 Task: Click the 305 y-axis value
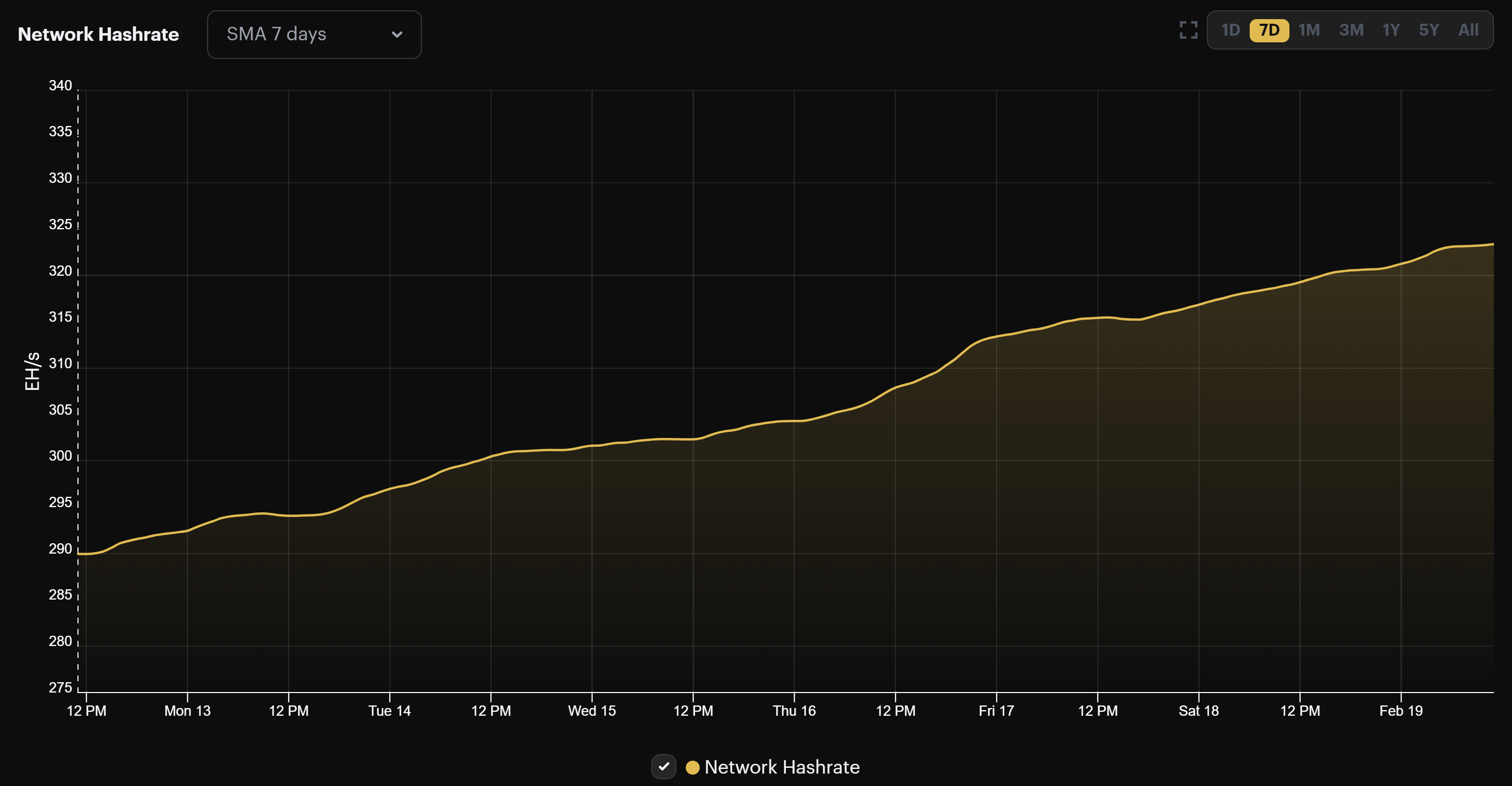[60, 410]
